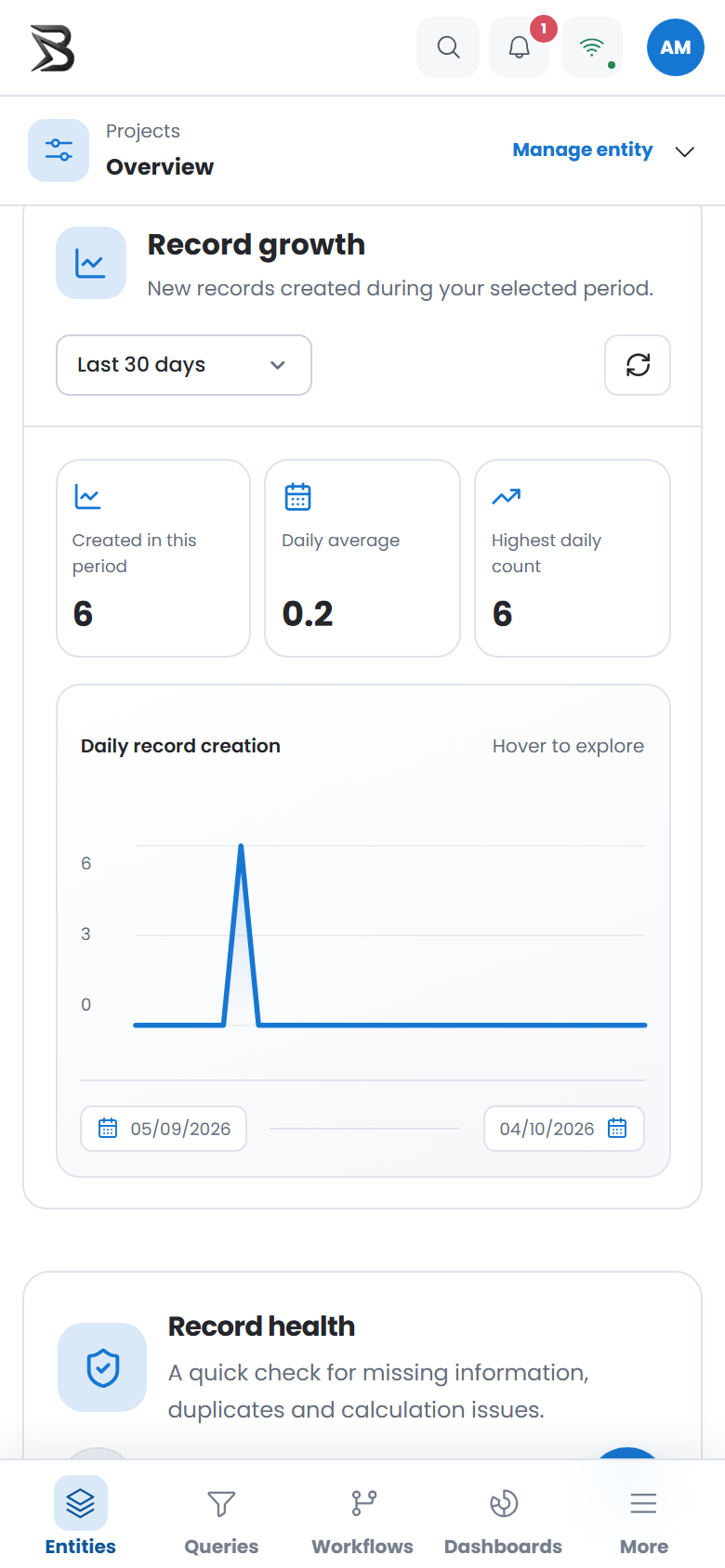Select the Daily average card
The height and width of the screenshot is (1568, 725).
tap(362, 558)
